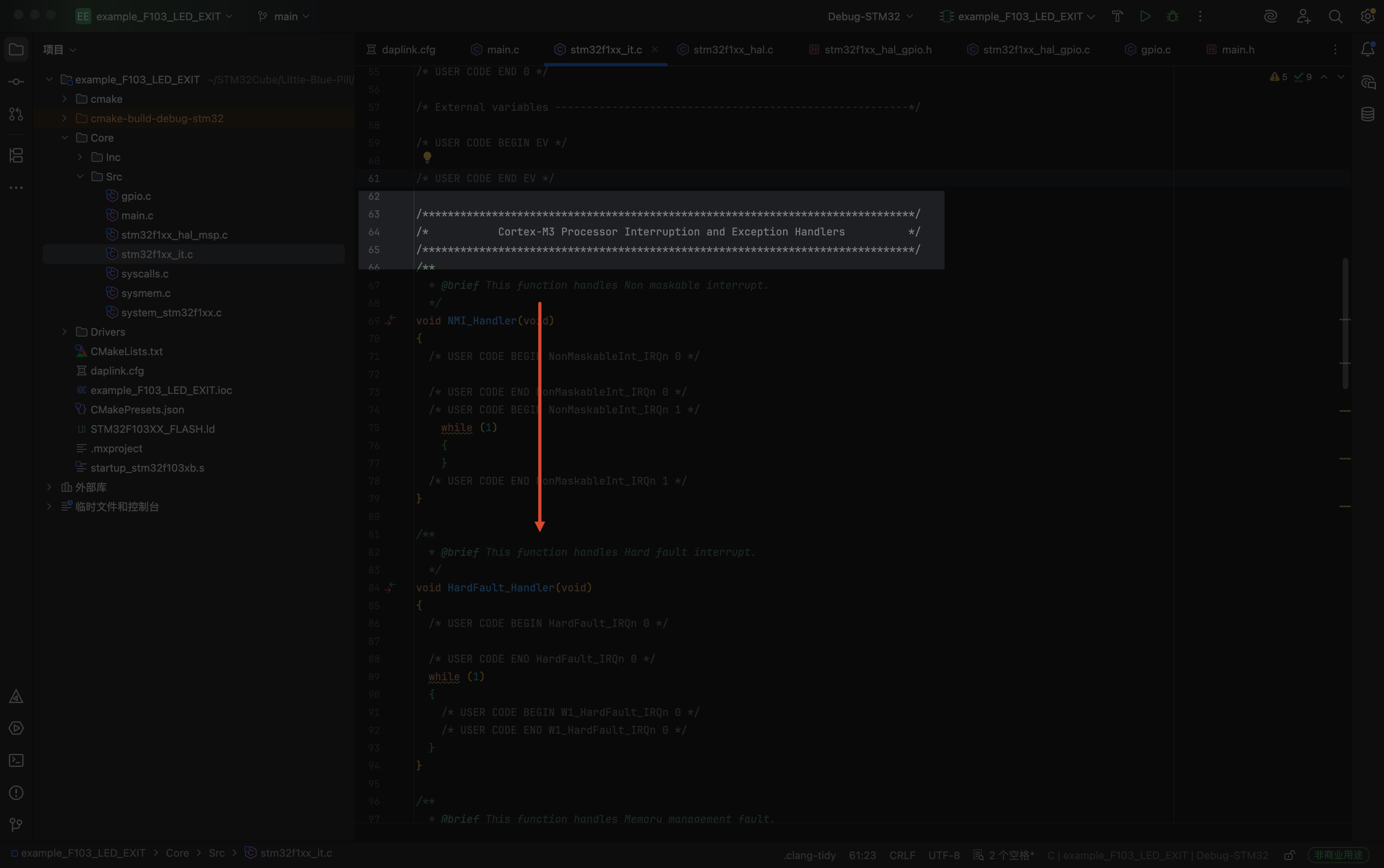Switch to the daplink.cfg tab
The image size is (1384, 868).
click(x=401, y=49)
